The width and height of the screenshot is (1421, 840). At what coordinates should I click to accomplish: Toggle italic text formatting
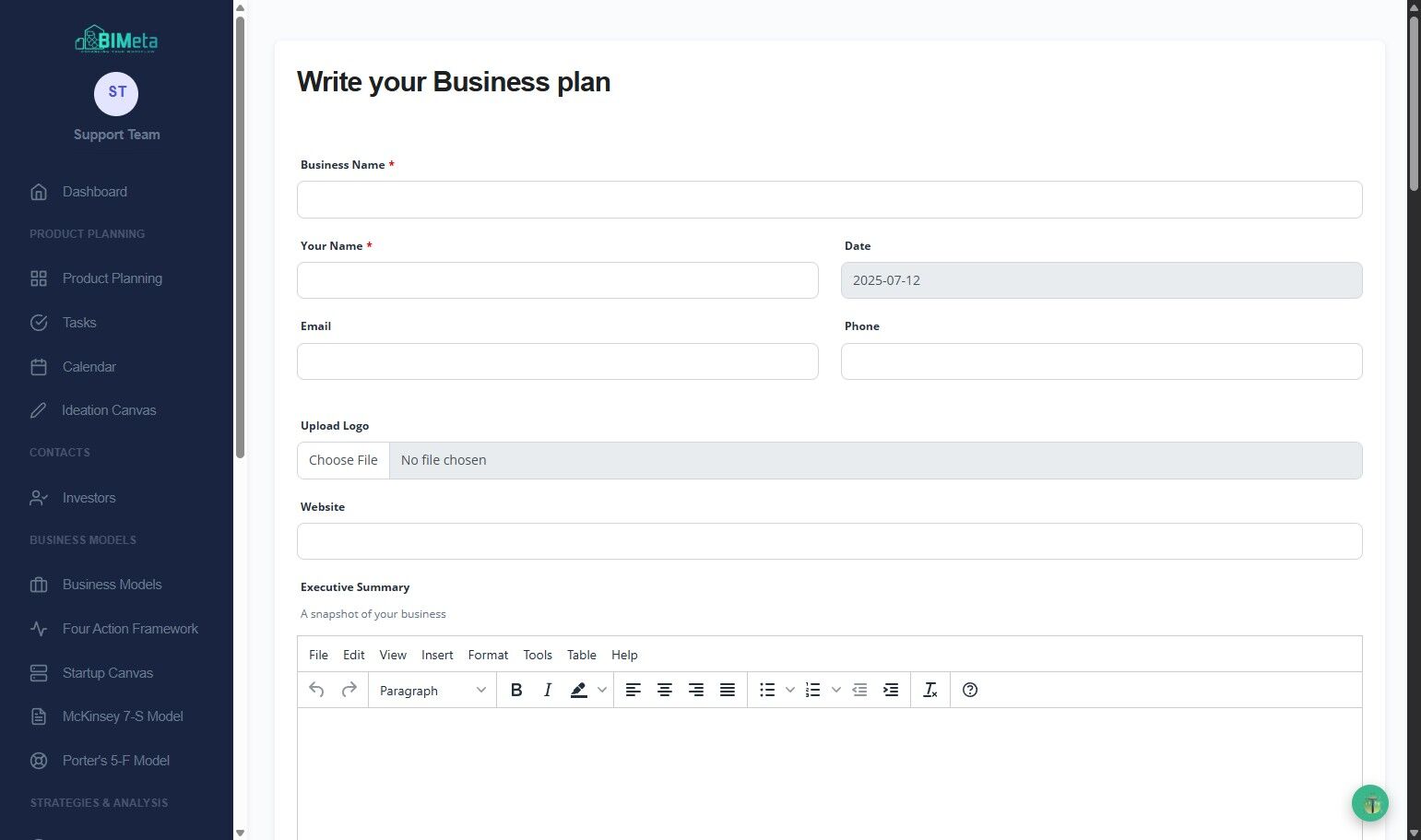(x=548, y=690)
